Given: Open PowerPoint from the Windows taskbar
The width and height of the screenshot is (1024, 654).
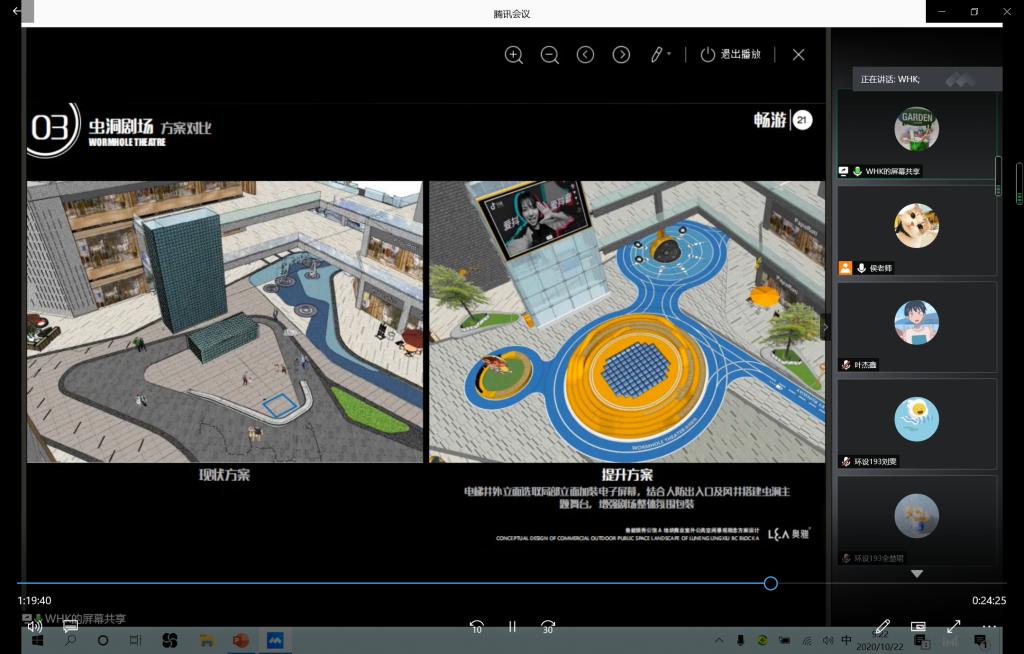Looking at the screenshot, I should click(240, 640).
